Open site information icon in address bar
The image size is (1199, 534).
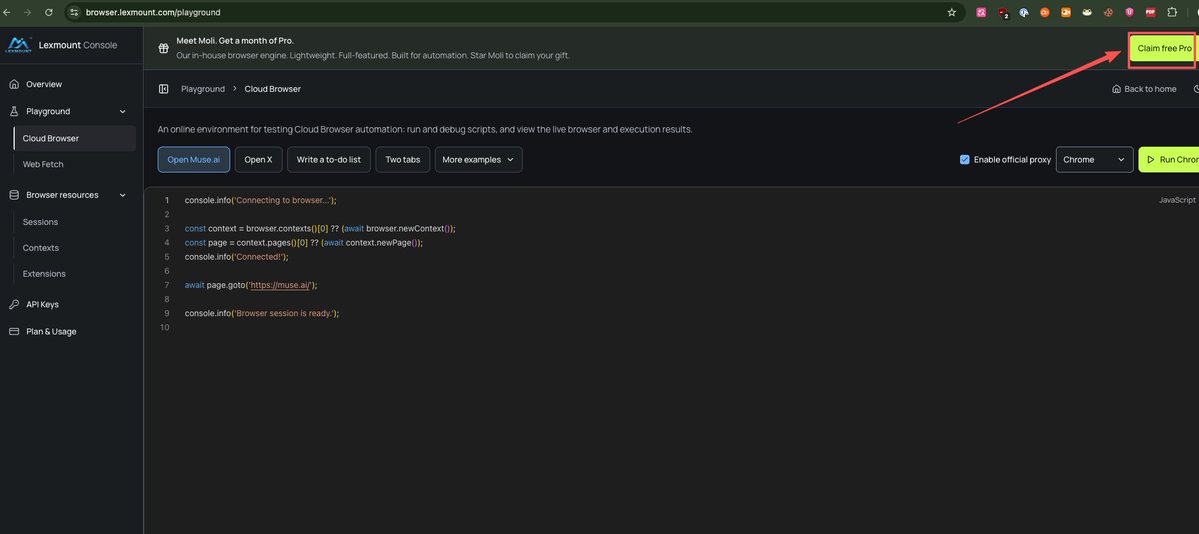point(74,12)
